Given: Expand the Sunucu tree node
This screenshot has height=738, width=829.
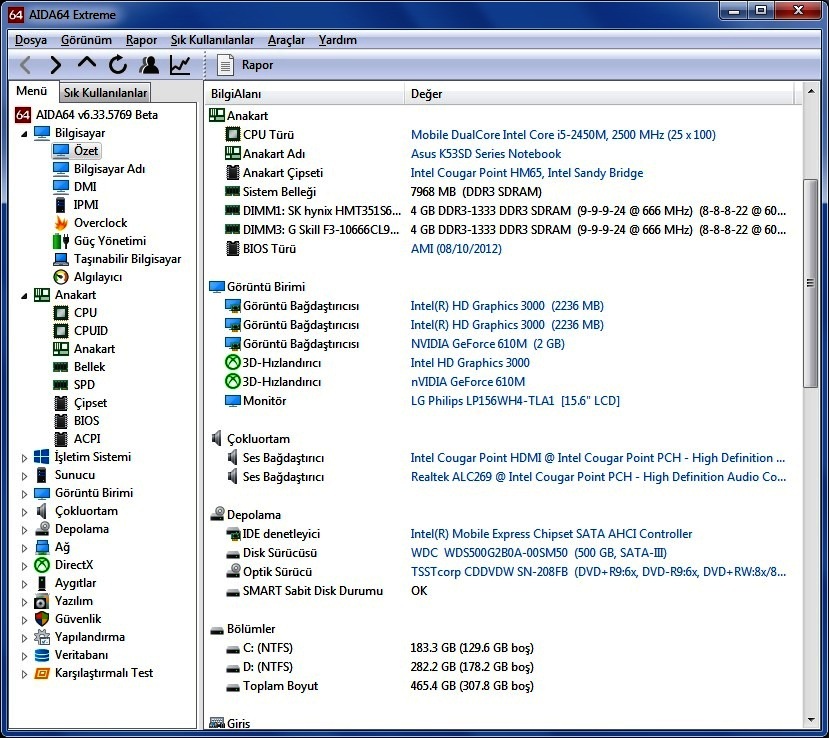Looking at the screenshot, I should coord(24,476).
